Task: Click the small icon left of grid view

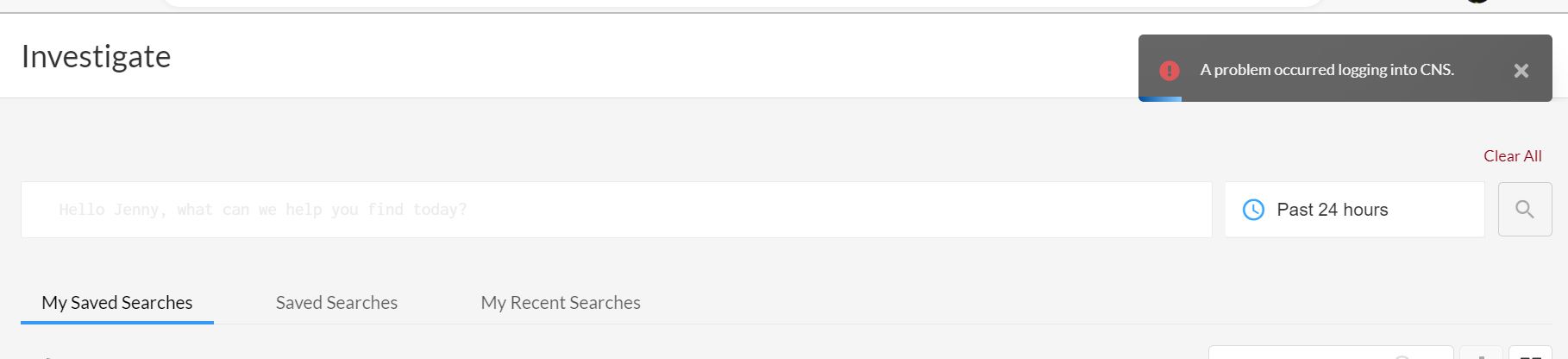Action: click(x=1480, y=355)
